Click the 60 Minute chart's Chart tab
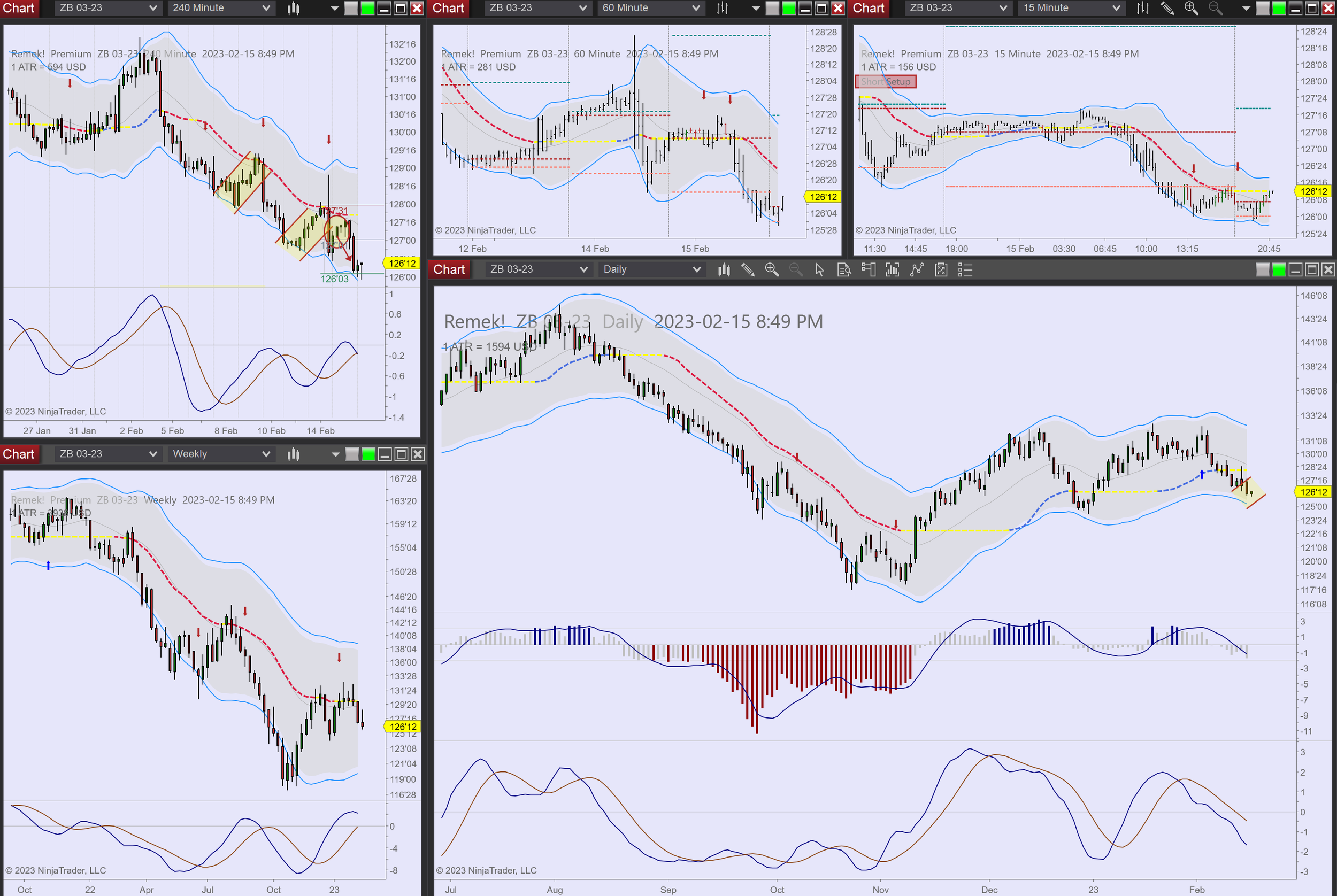 448,8
